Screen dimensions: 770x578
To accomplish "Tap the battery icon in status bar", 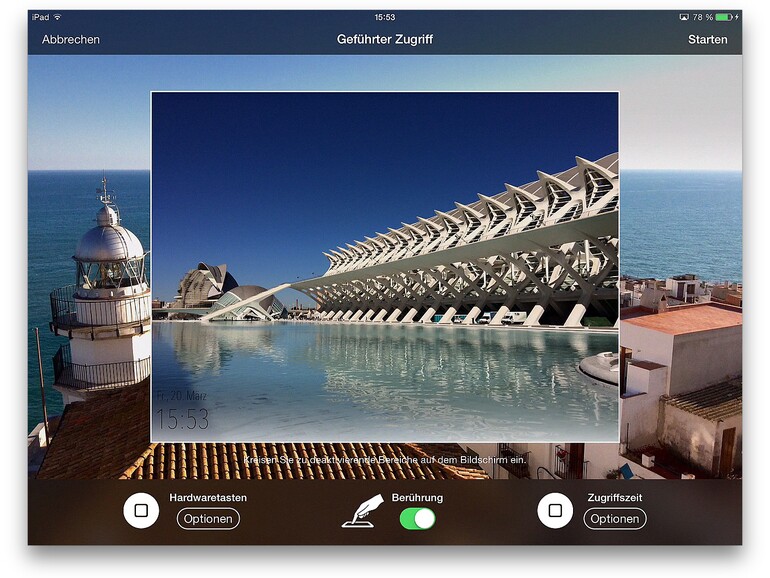I will [x=724, y=17].
